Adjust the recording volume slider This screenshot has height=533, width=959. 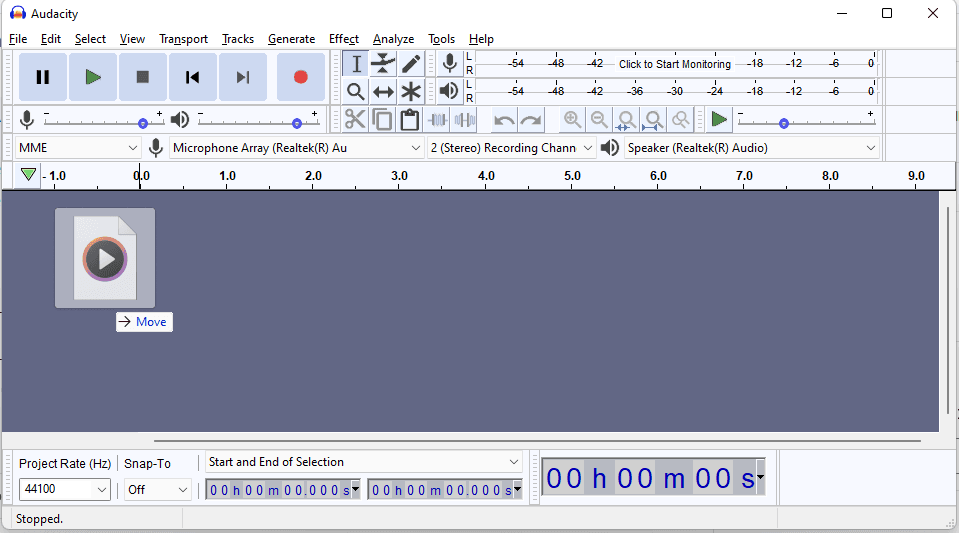click(x=143, y=123)
